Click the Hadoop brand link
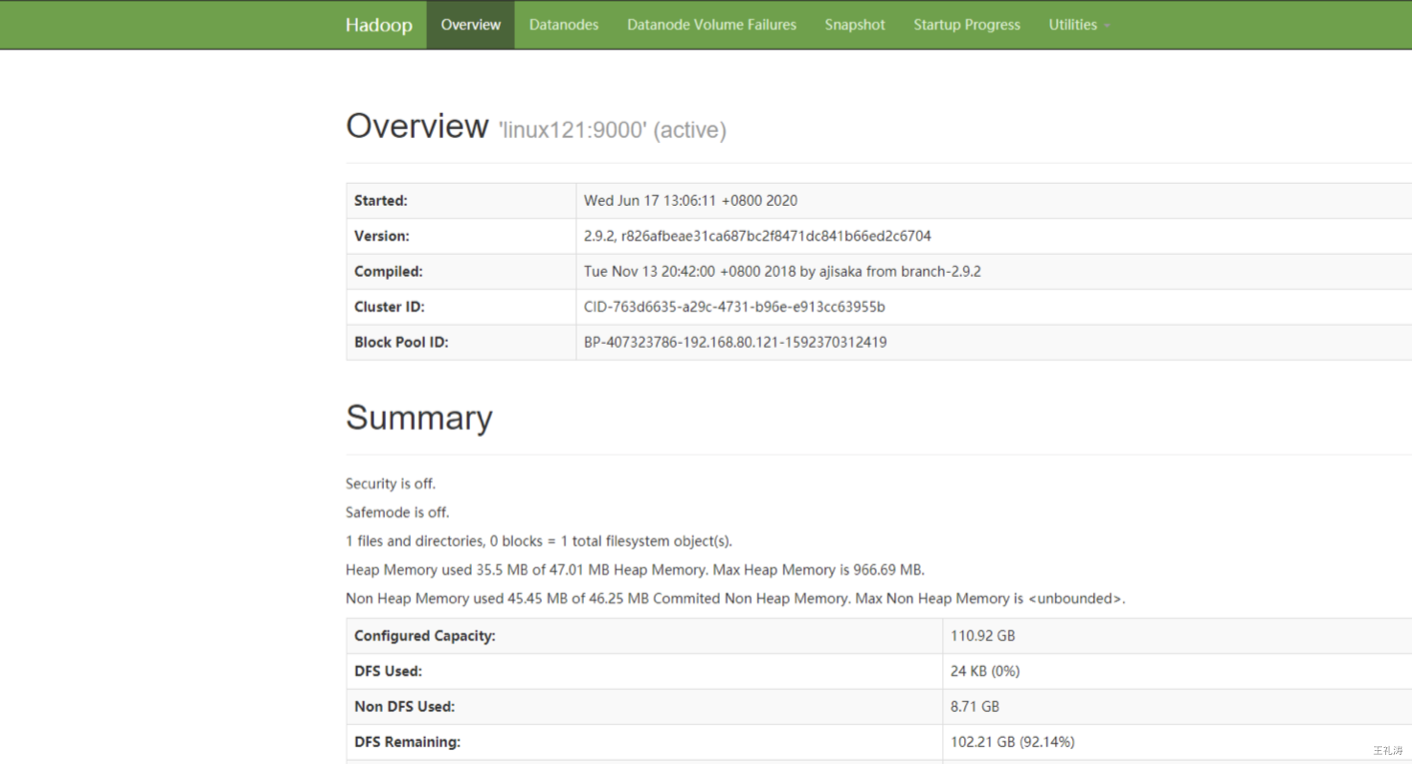The width and height of the screenshot is (1412, 764). 379,25
